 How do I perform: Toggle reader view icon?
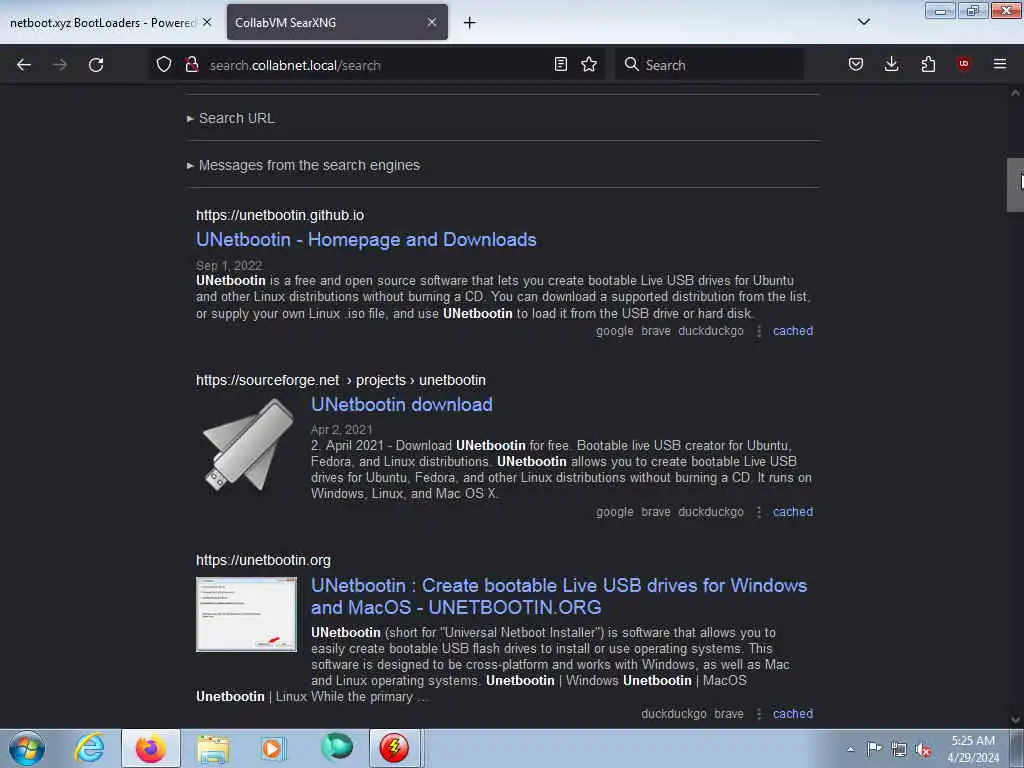click(x=560, y=64)
